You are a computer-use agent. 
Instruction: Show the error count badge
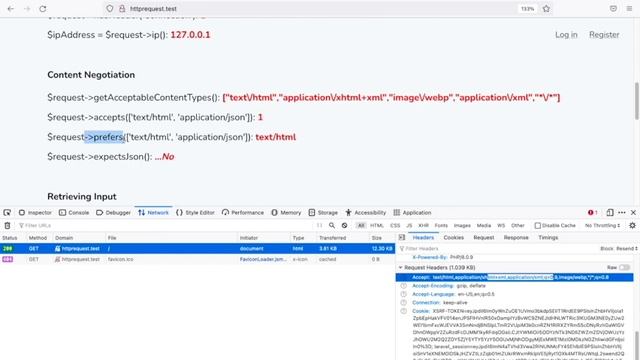tap(592, 213)
